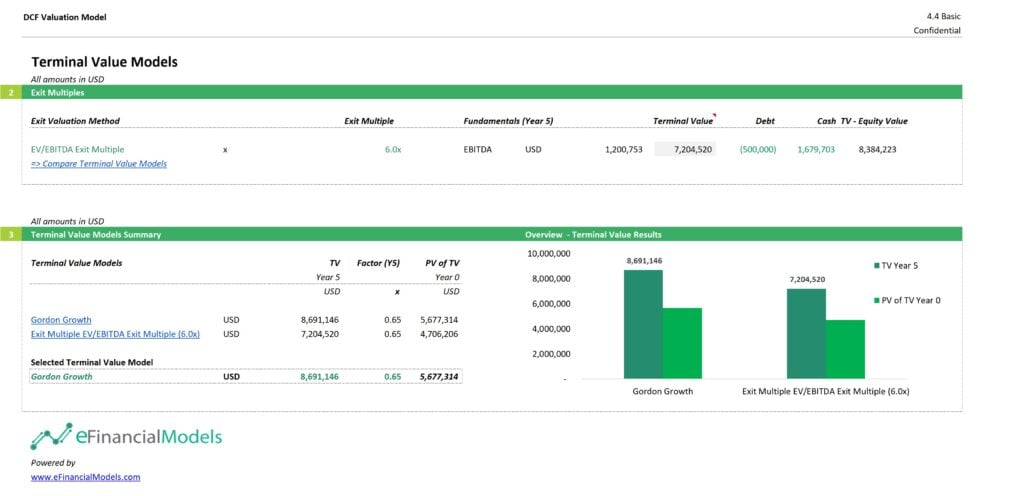Click the Gordon Growth chart axis label
This screenshot has width=1024, height=496.
click(663, 392)
